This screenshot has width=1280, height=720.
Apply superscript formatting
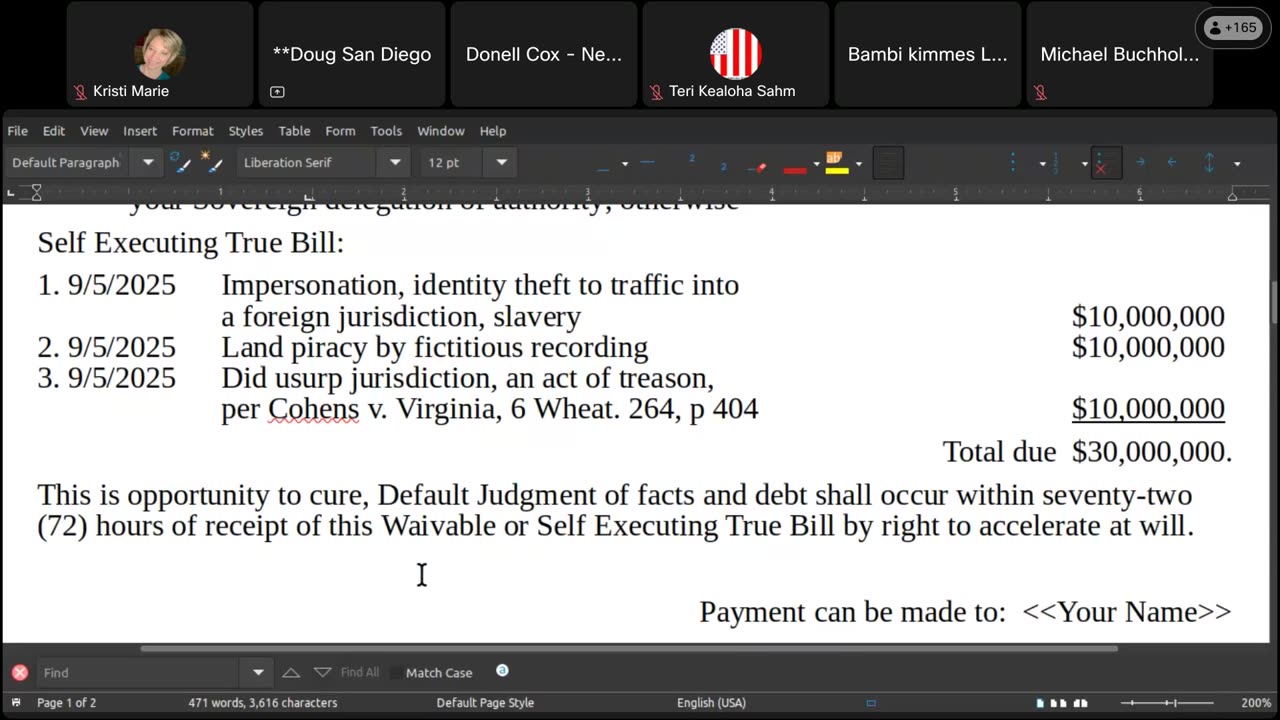[691, 160]
